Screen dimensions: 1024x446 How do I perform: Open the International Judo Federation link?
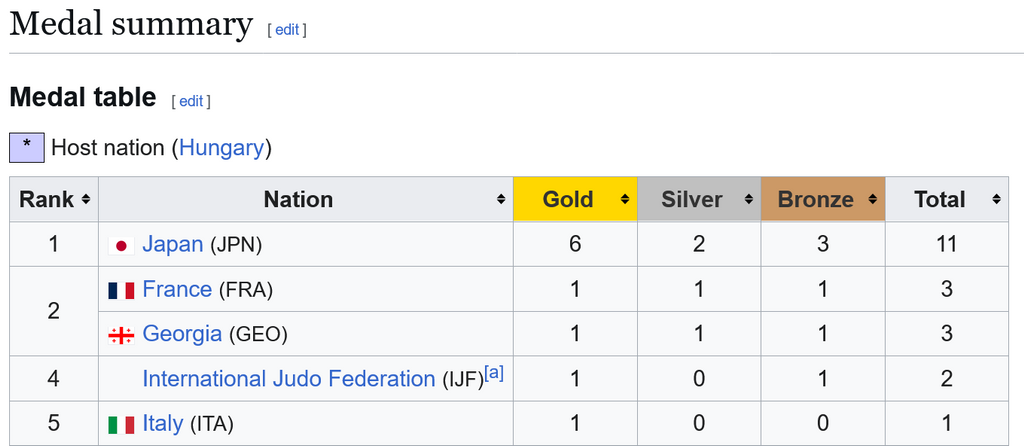[x=289, y=379]
